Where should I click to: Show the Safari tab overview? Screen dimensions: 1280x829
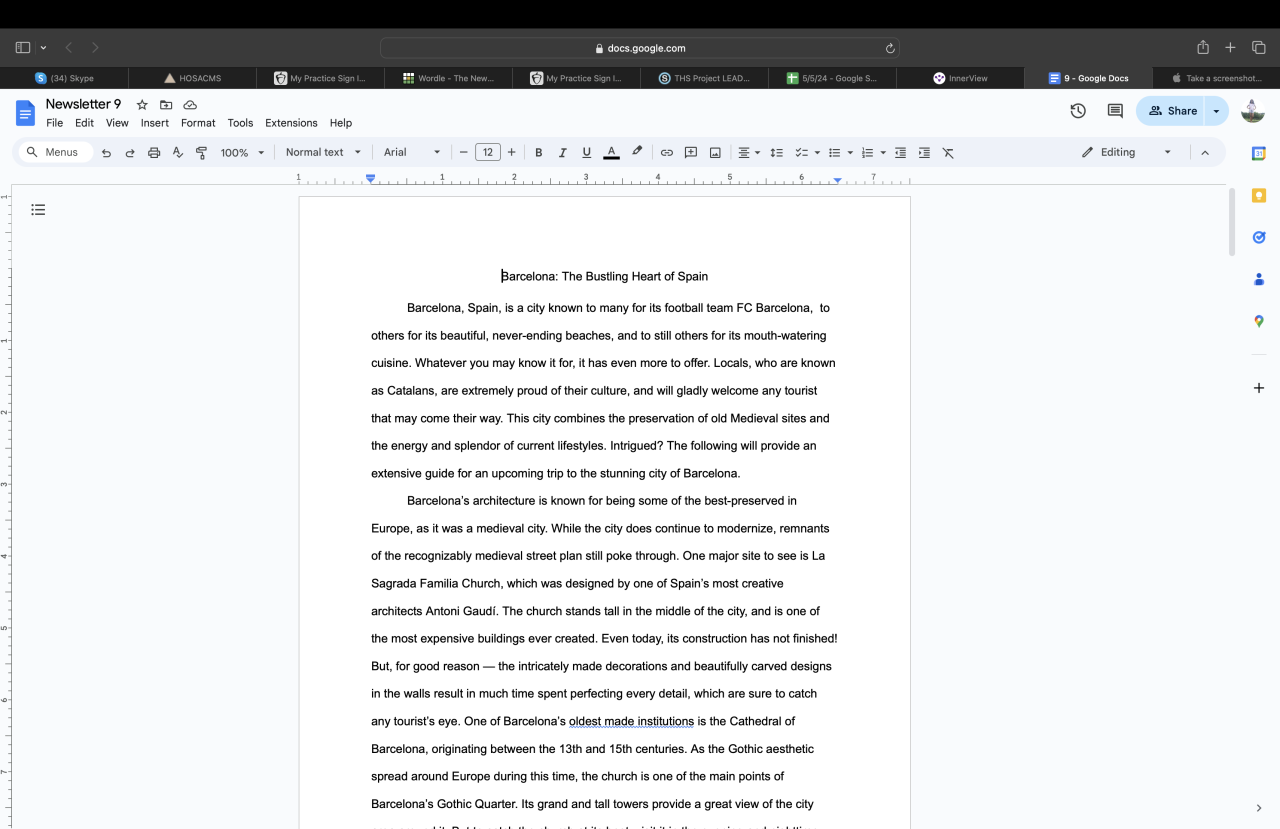[1259, 48]
